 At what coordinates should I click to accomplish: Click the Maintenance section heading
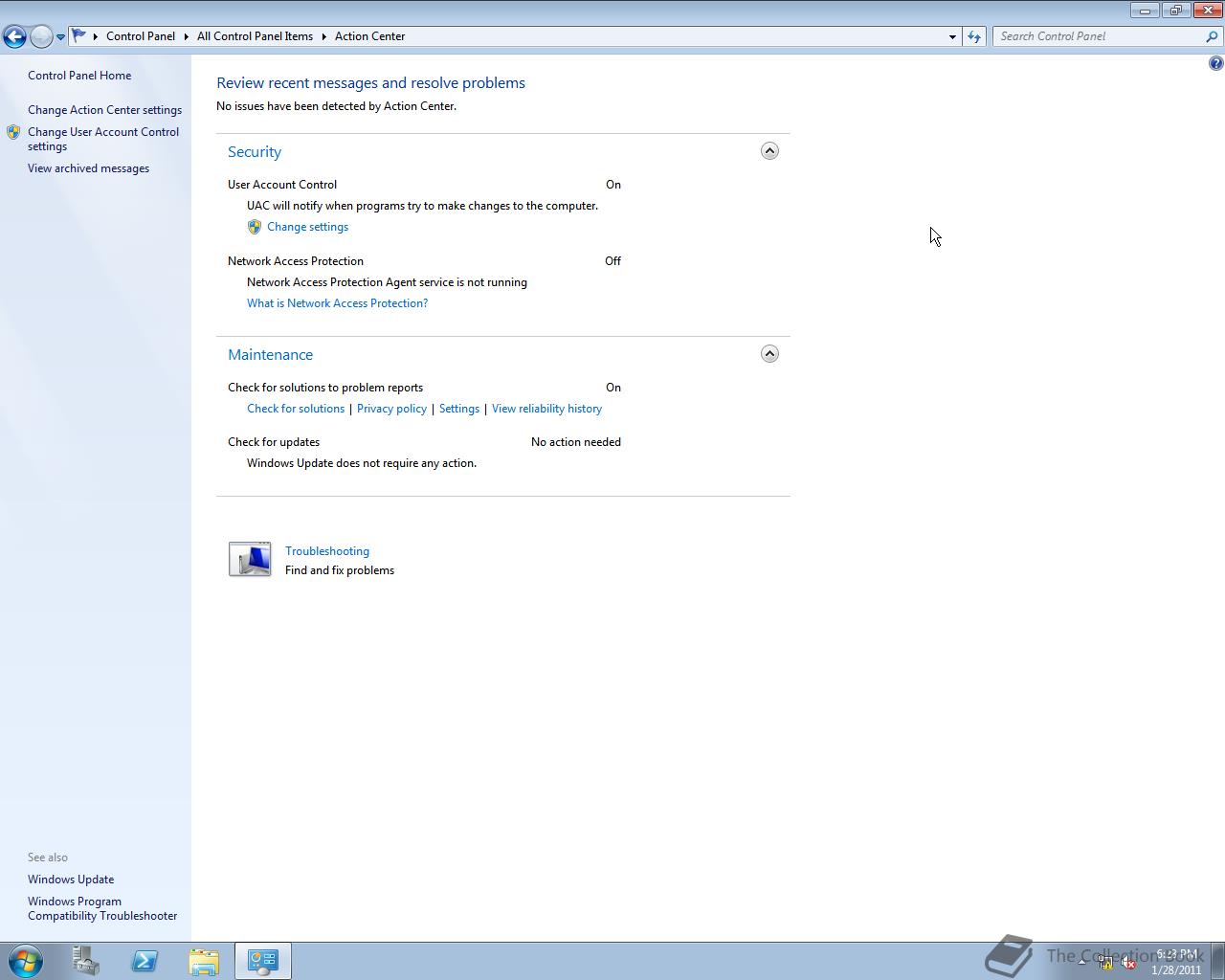[270, 355]
